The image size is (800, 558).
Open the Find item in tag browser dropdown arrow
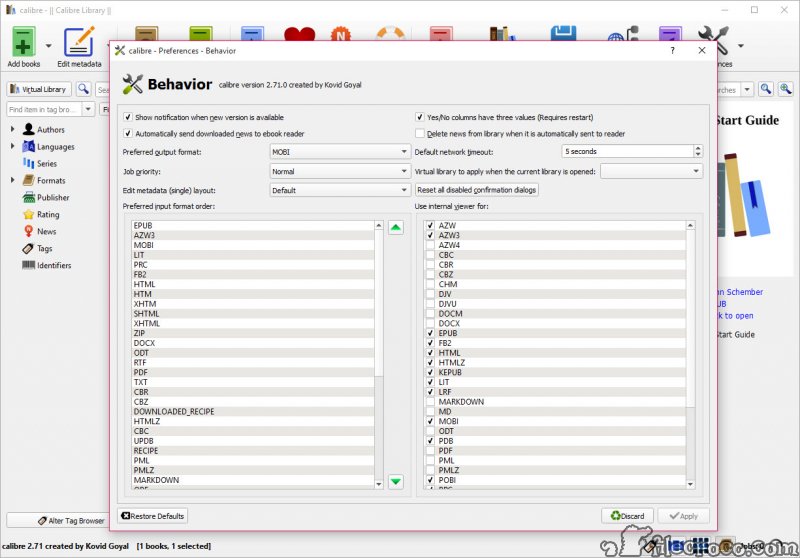(x=88, y=109)
